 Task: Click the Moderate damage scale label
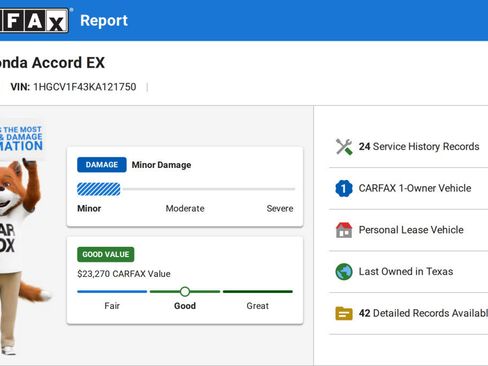pos(185,209)
